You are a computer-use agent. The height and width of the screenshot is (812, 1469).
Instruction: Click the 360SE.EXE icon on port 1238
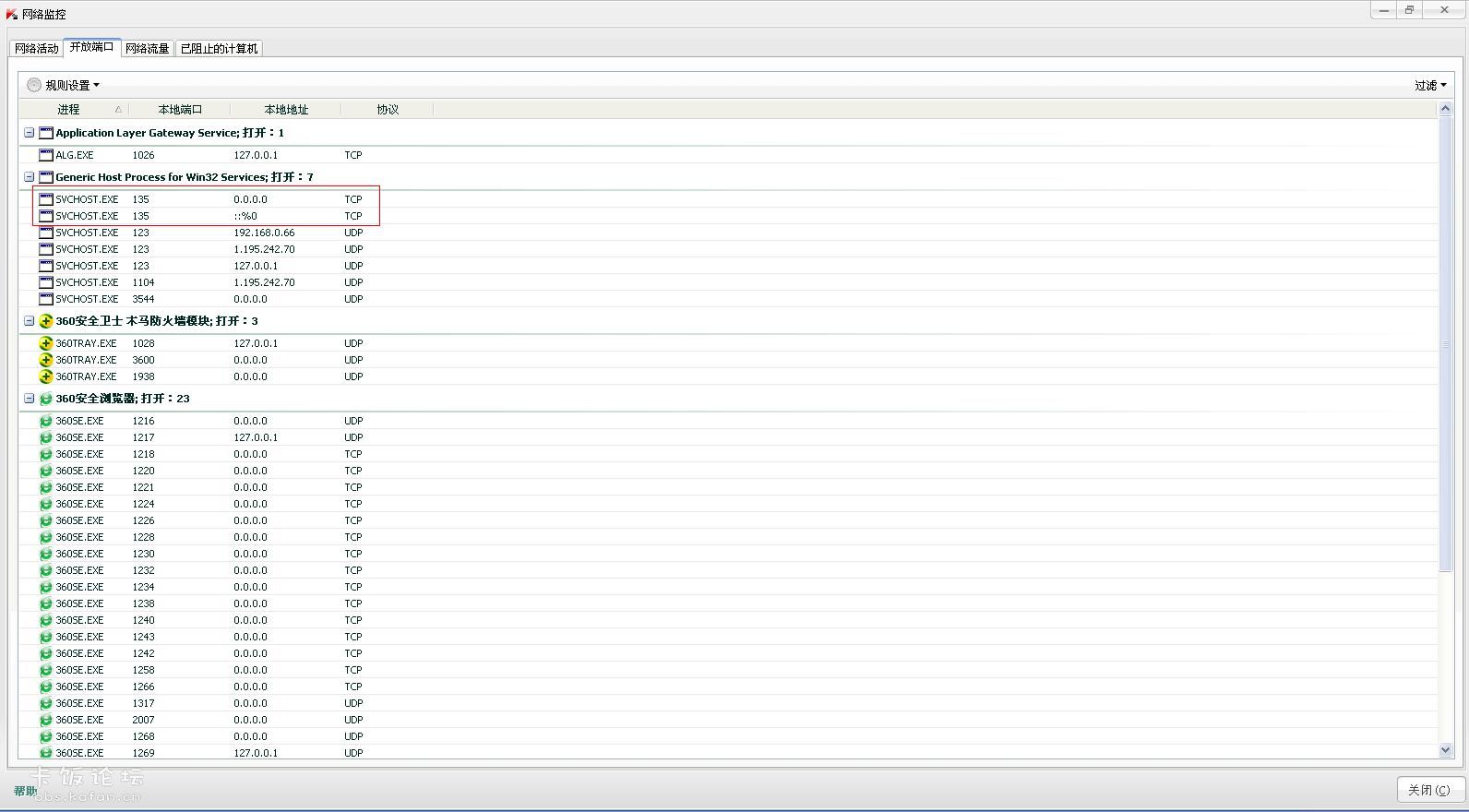point(46,603)
